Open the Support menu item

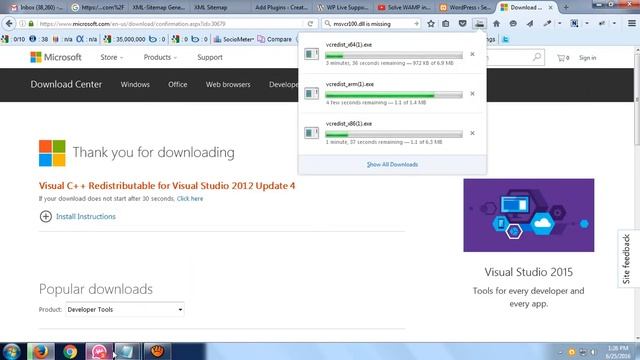(x=210, y=57)
